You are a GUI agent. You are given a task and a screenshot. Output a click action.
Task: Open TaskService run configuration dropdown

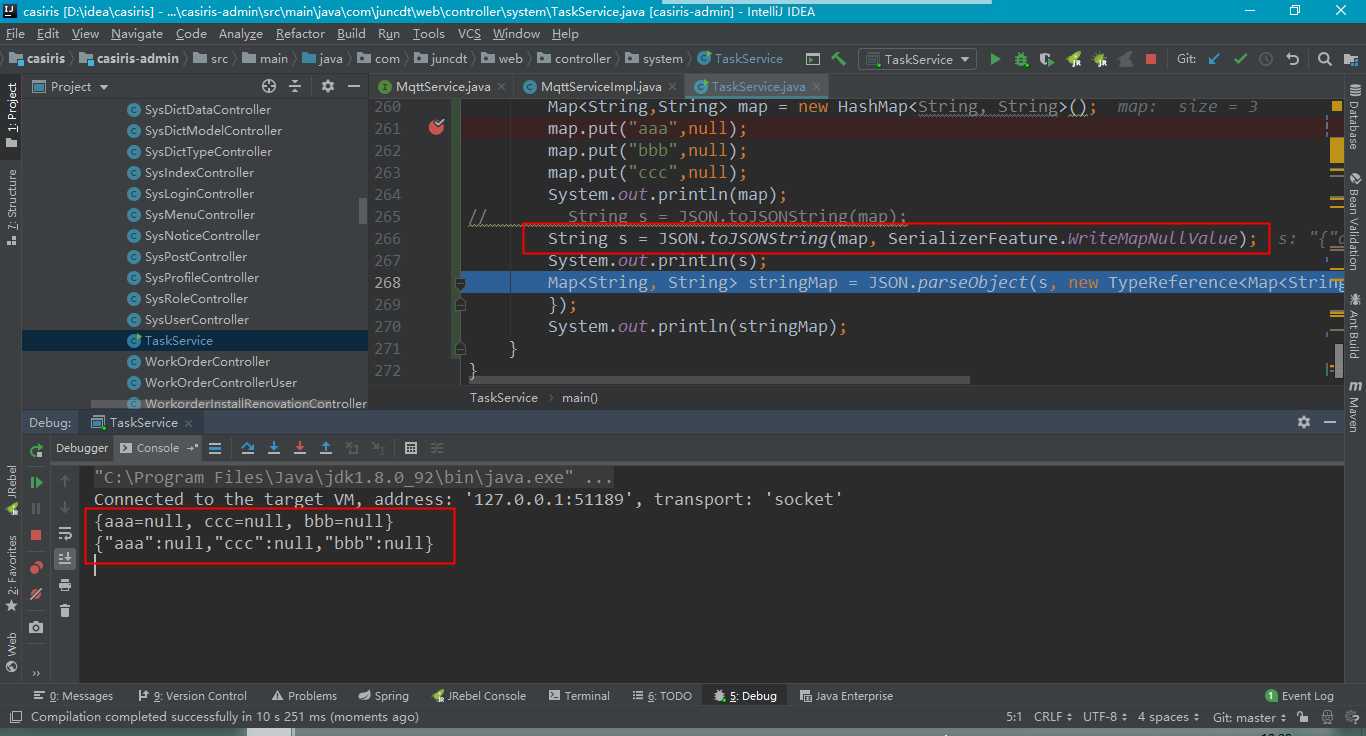917,59
